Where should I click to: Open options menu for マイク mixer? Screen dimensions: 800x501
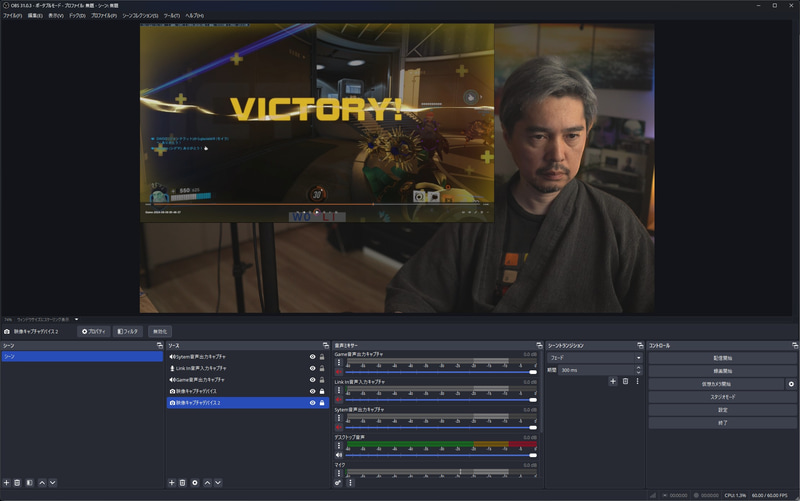(339, 473)
